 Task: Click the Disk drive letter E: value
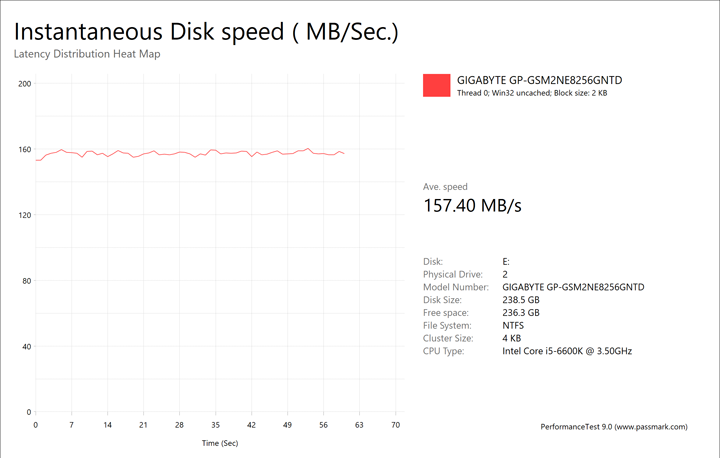click(506, 261)
